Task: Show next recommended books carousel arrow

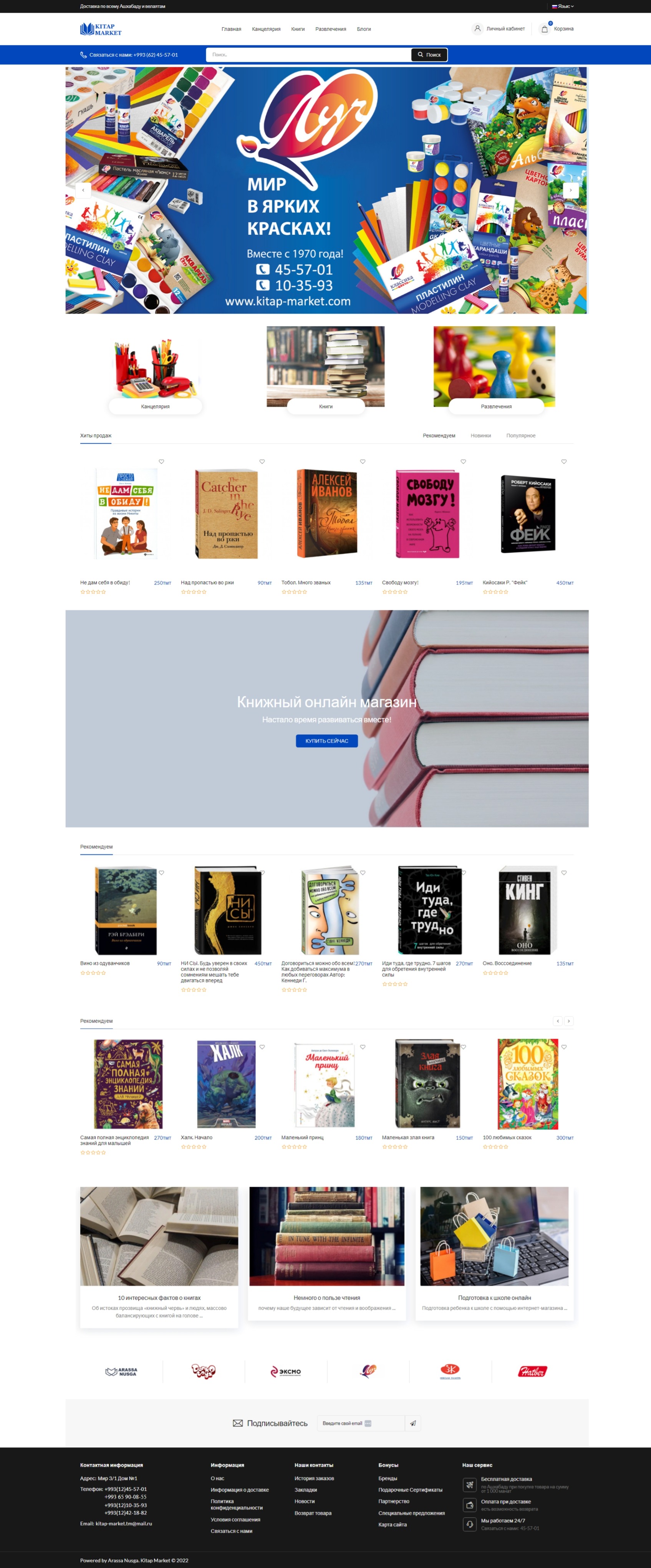Action: pos(569,1021)
